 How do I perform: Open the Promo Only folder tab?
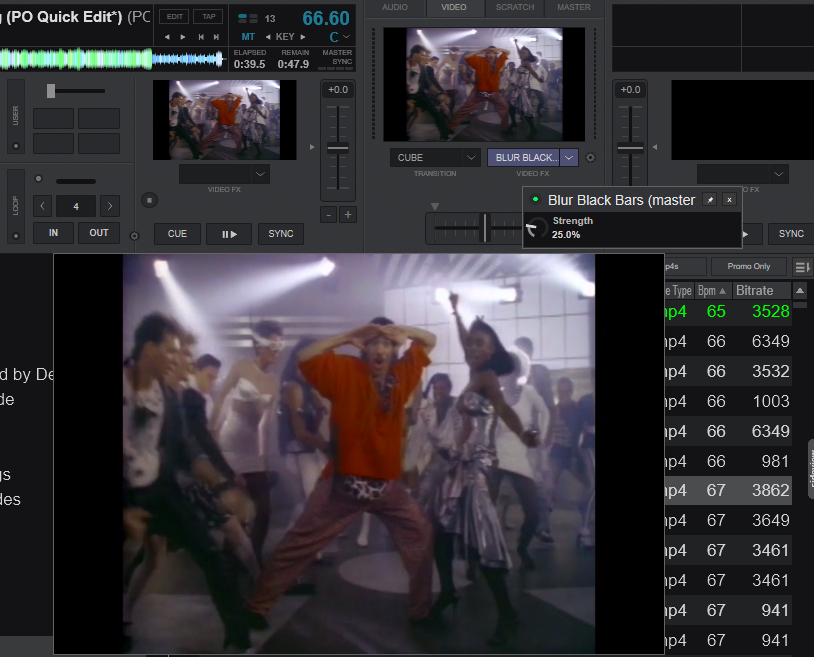[x=749, y=266]
